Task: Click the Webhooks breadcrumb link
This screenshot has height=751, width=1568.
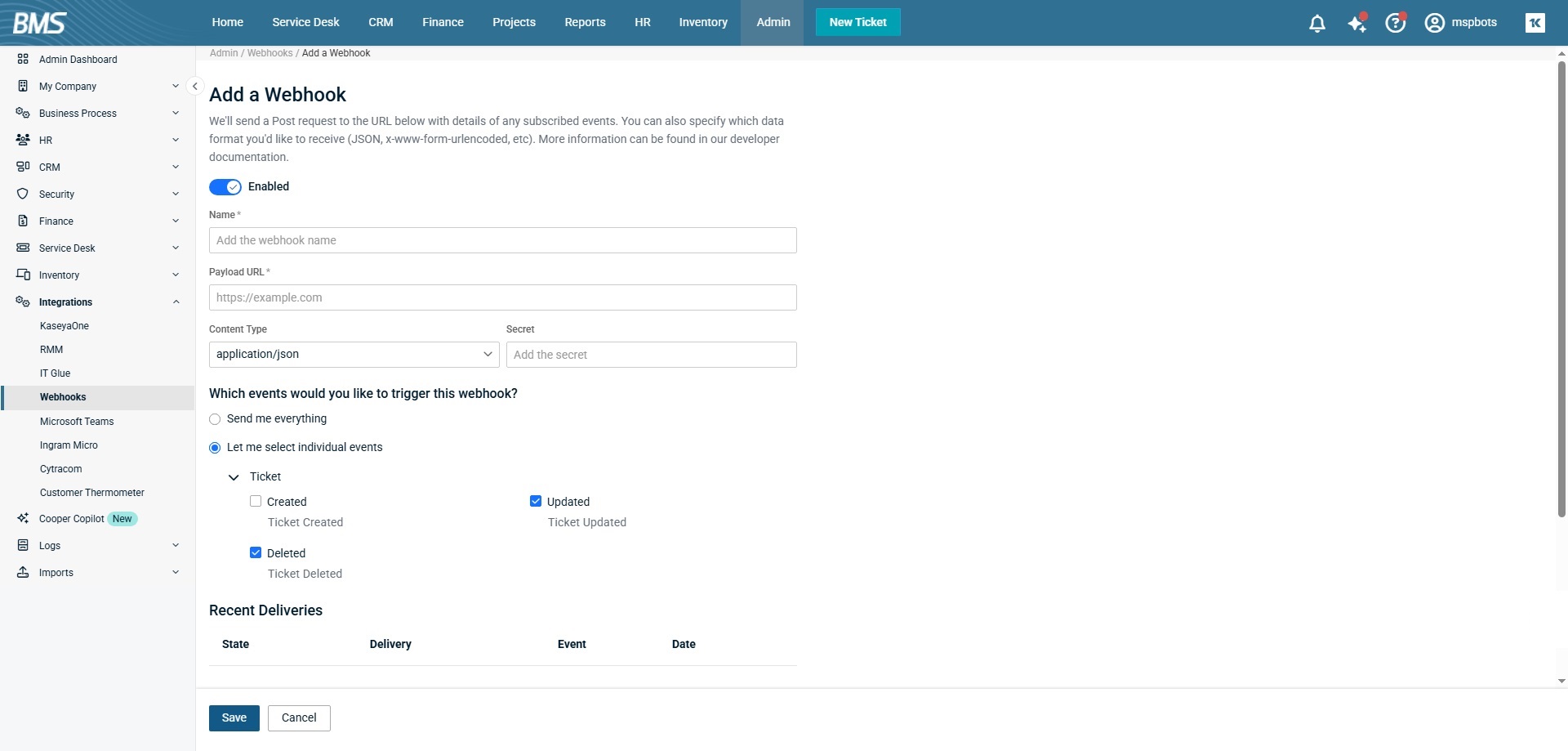Action: click(269, 53)
